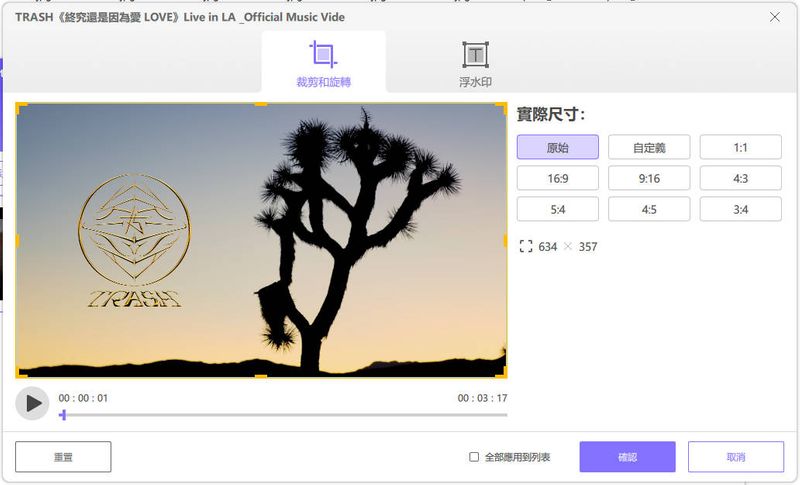Click the current time 00:00:01 label
Image resolution: width=800 pixels, height=485 pixels.
83,398
